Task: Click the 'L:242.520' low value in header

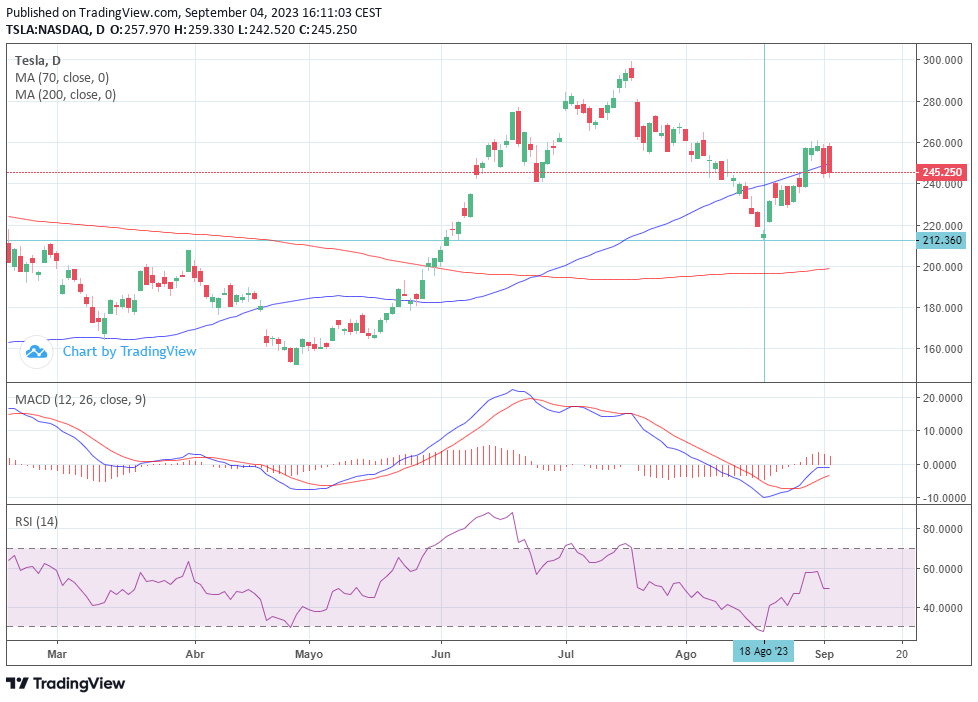Action: pos(266,29)
